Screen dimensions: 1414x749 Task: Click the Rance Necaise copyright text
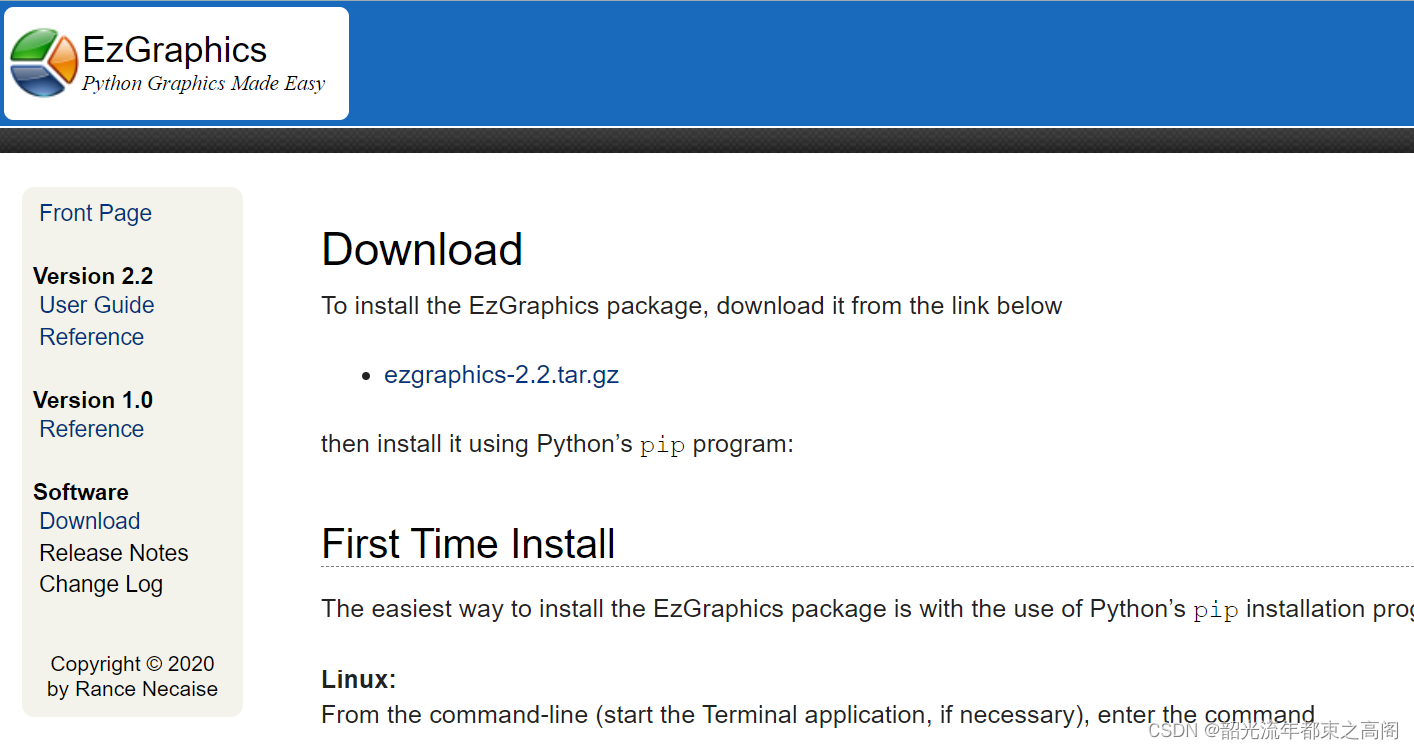(x=132, y=688)
